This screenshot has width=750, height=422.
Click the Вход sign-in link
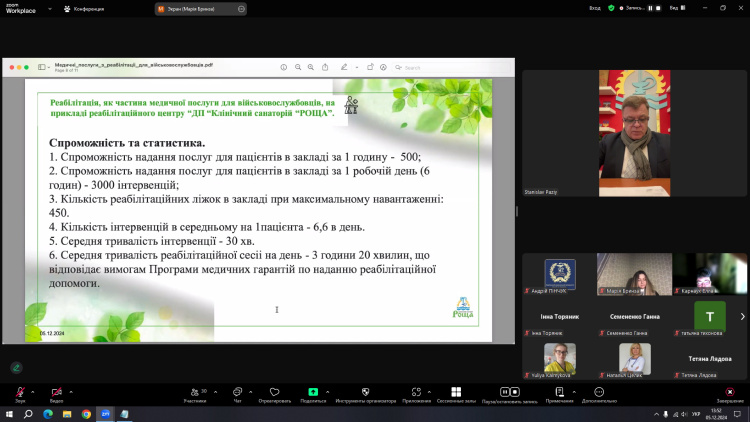(x=595, y=8)
